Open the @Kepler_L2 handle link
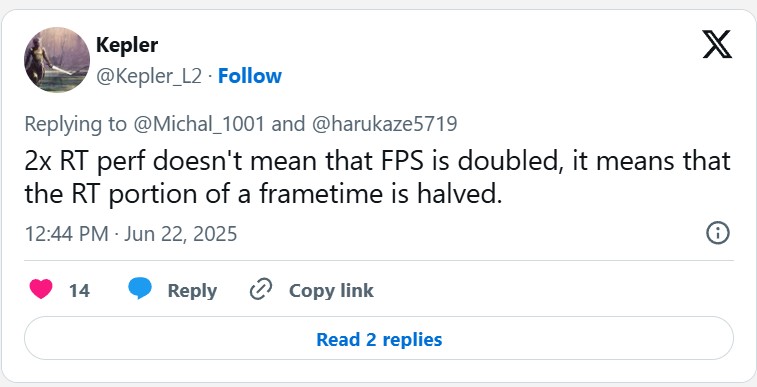This screenshot has width=757, height=387. (x=149, y=76)
